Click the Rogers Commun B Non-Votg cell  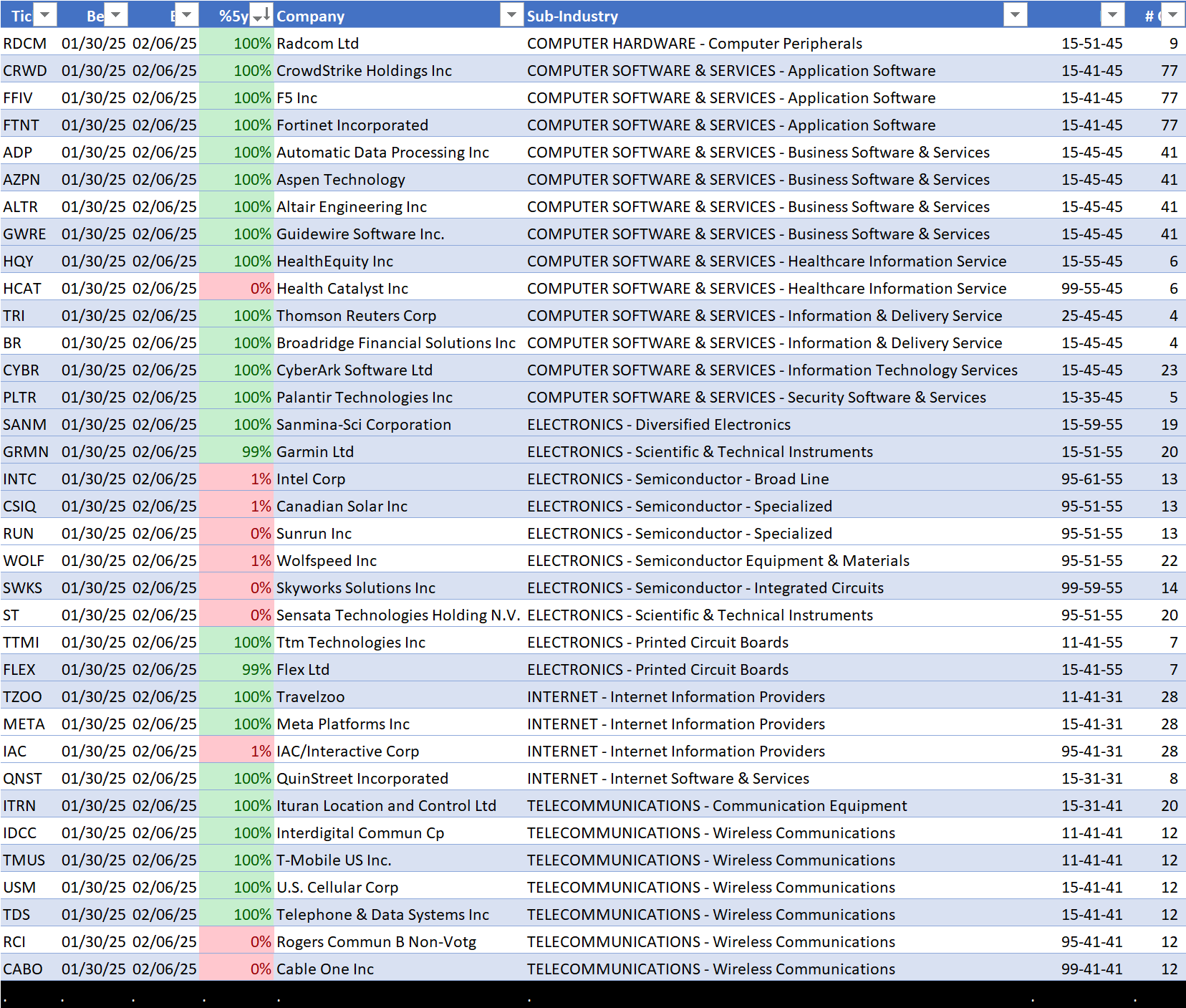coord(399,941)
